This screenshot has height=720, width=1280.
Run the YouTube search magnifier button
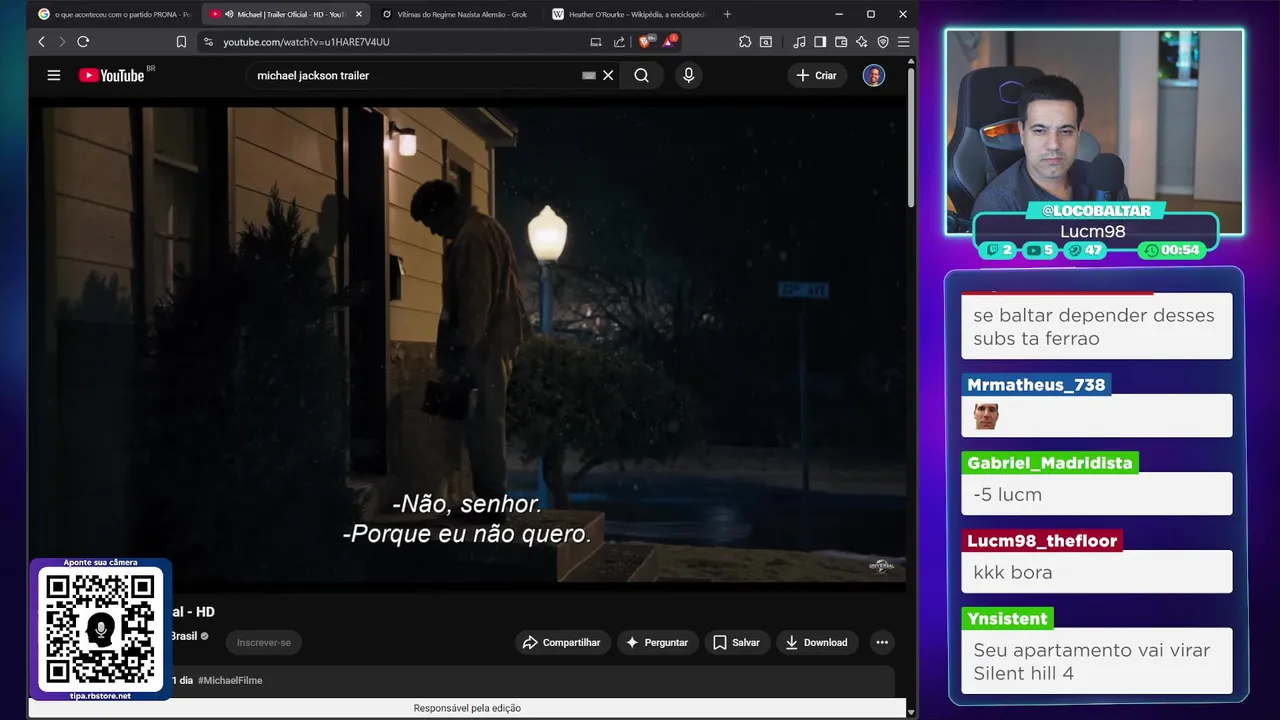pos(641,75)
